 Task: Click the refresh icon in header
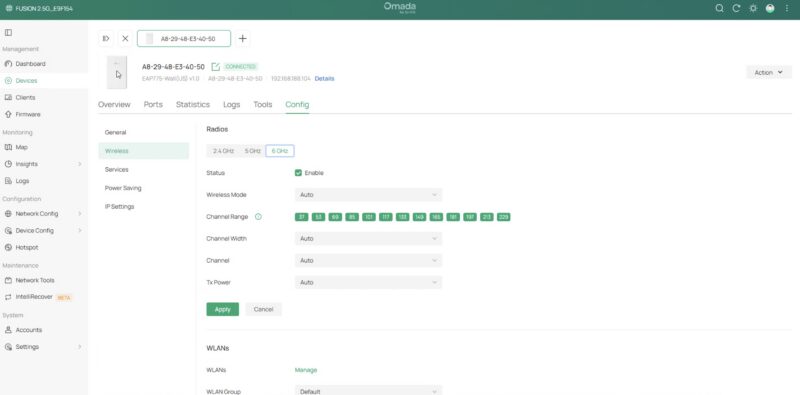click(x=736, y=8)
